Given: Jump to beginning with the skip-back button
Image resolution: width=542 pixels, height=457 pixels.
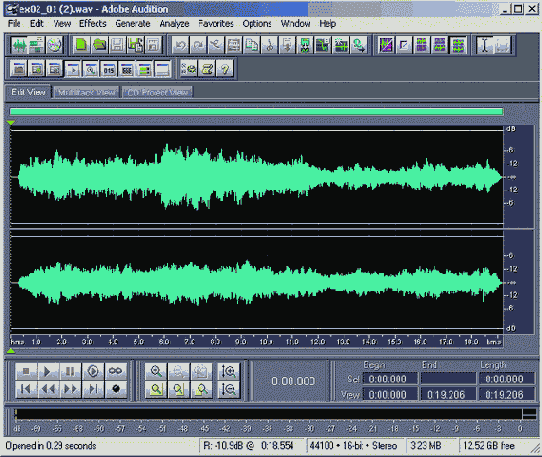Looking at the screenshot, I should [x=26, y=389].
